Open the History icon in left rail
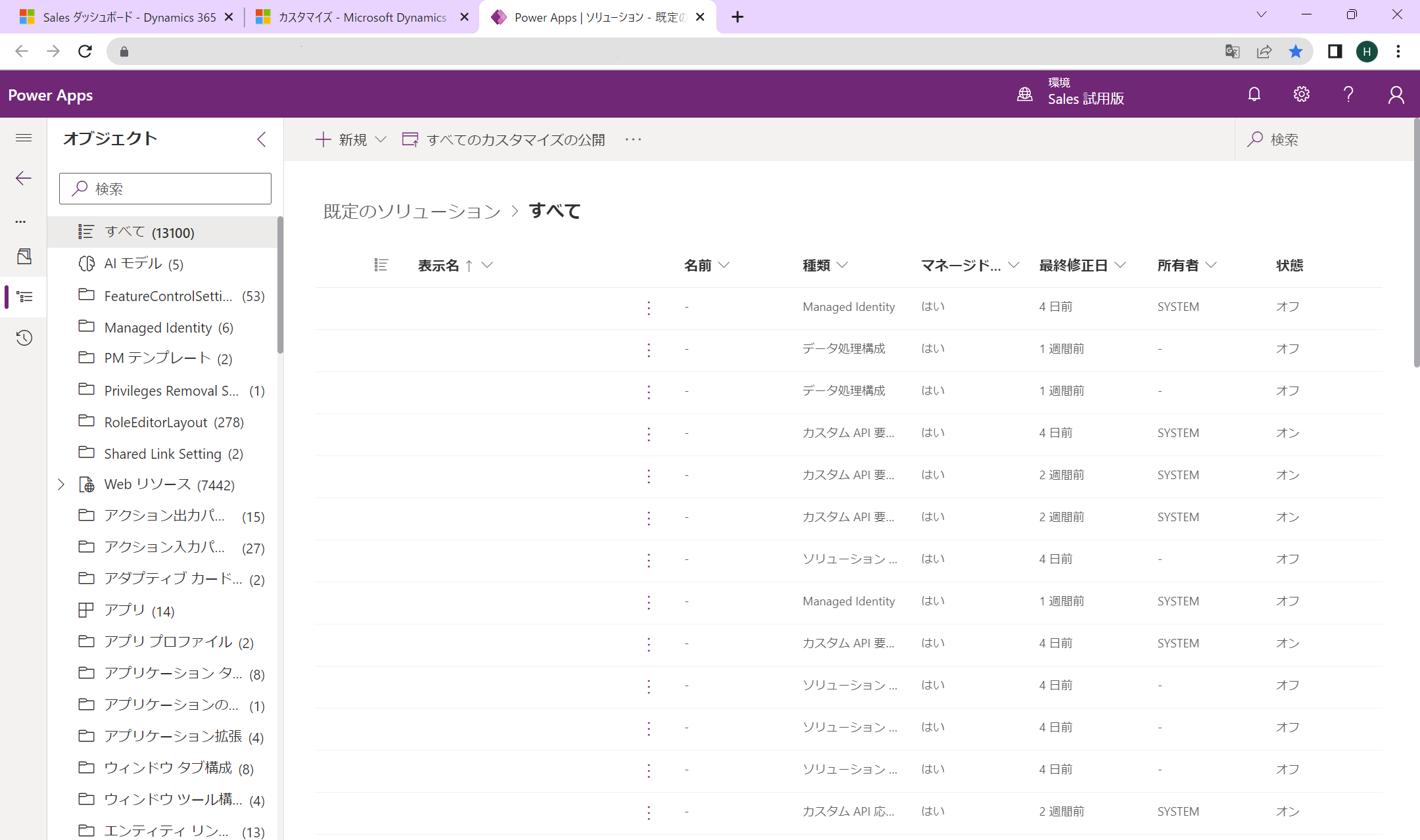1420x840 pixels. point(24,338)
